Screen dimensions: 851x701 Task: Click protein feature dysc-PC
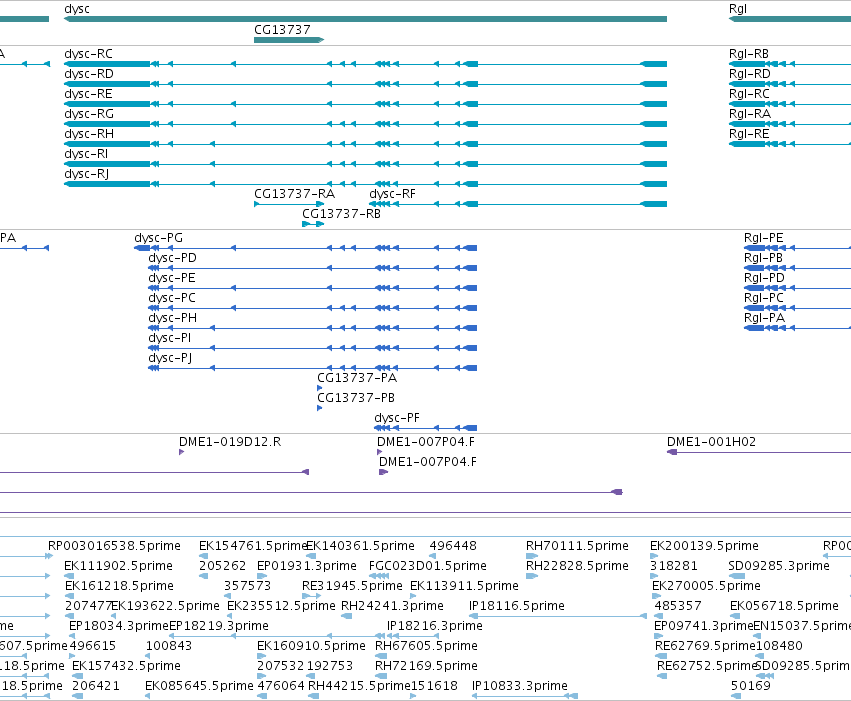[x=313, y=308]
